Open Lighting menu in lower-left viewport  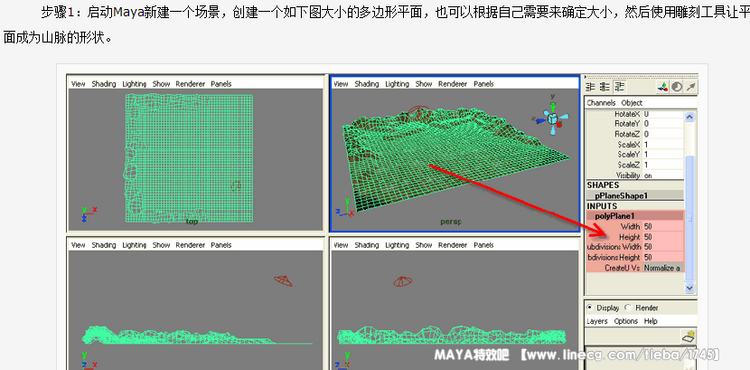click(134, 245)
